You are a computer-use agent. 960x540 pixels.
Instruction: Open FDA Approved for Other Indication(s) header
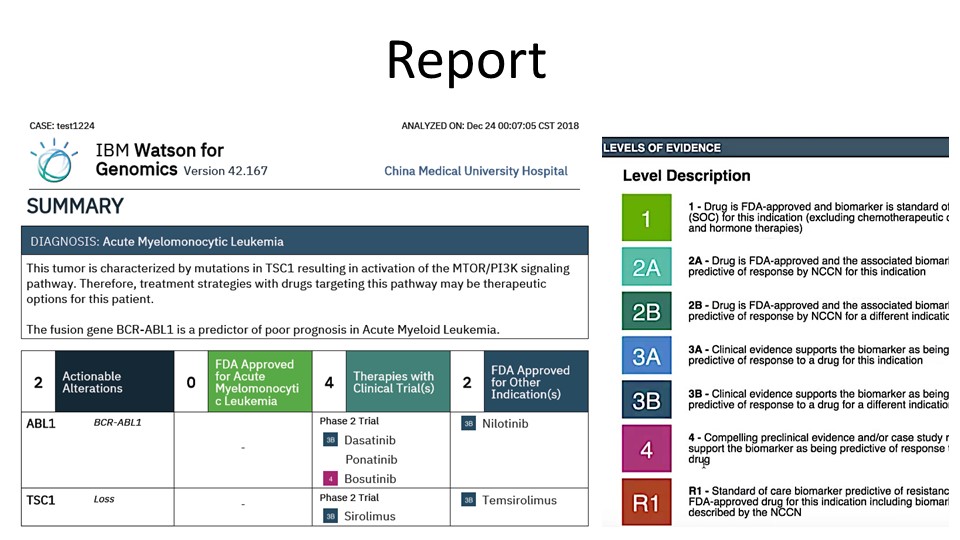[536, 382]
